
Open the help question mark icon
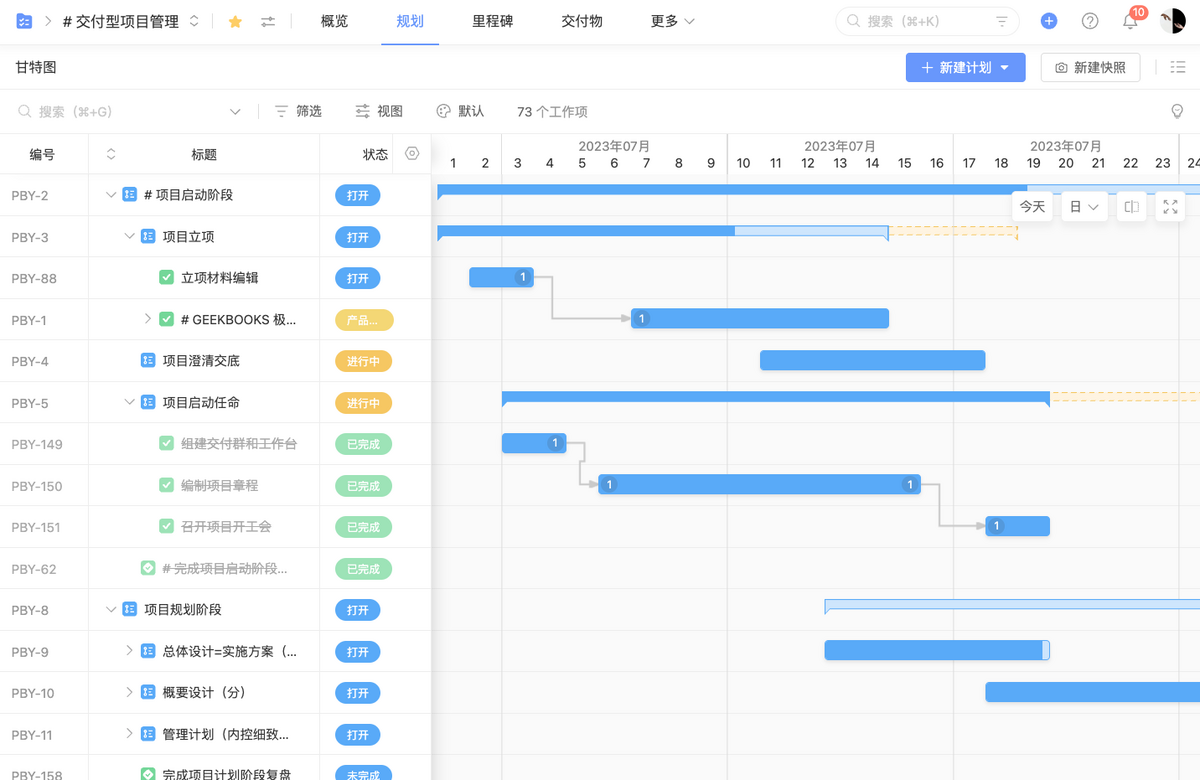(1089, 20)
